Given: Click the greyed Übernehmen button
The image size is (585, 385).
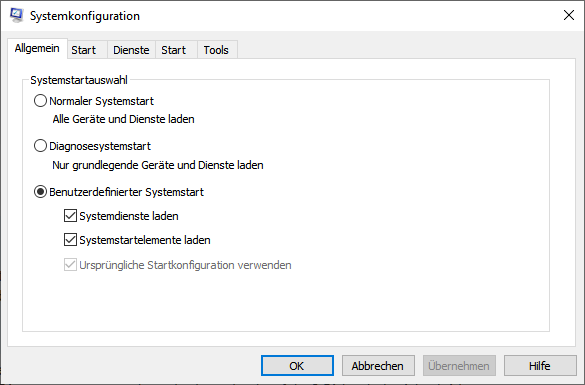Looking at the screenshot, I should (459, 366).
